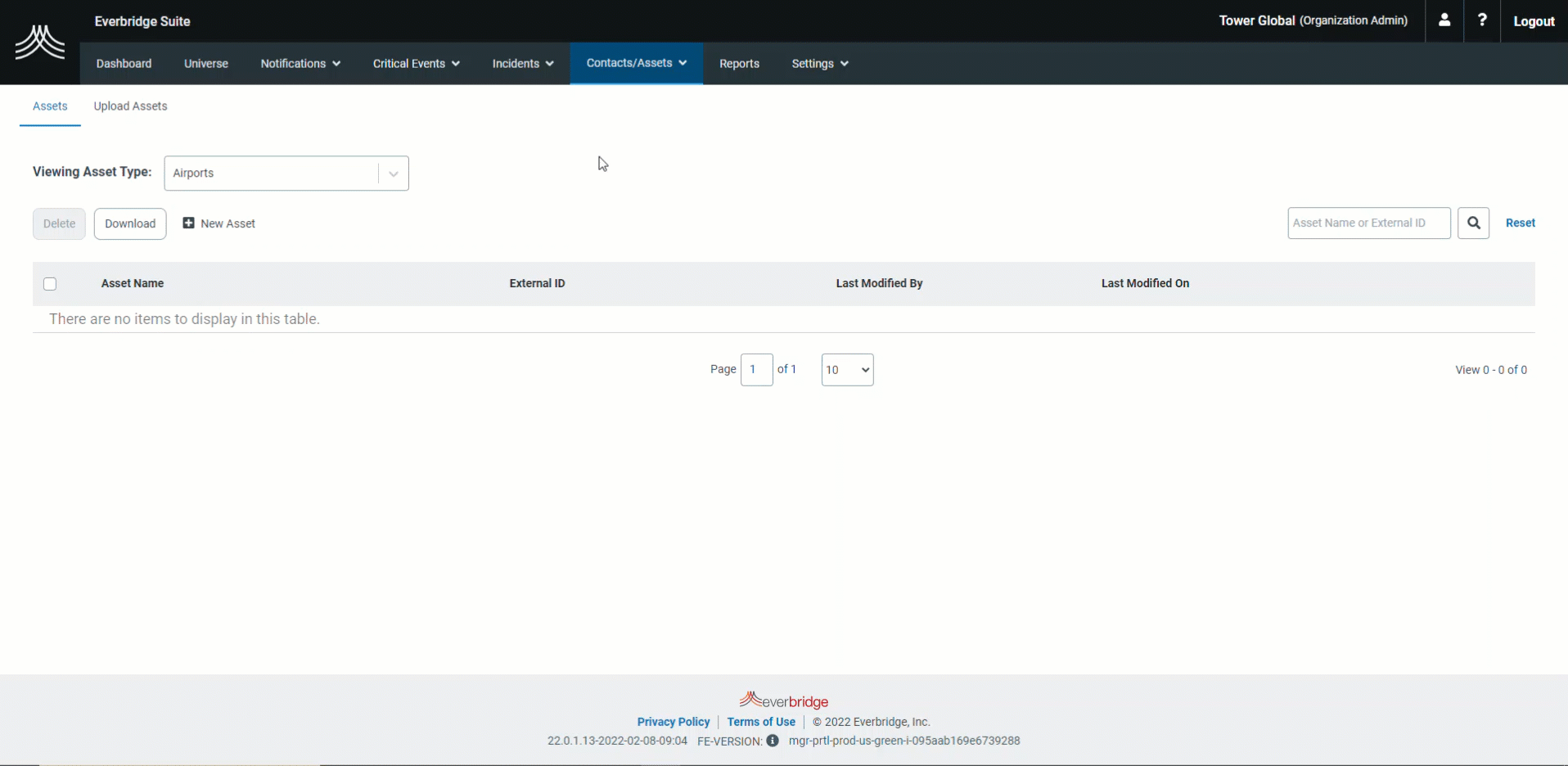Viewport: 1568px width, 766px height.
Task: Click the Delete button
Action: 59,223
